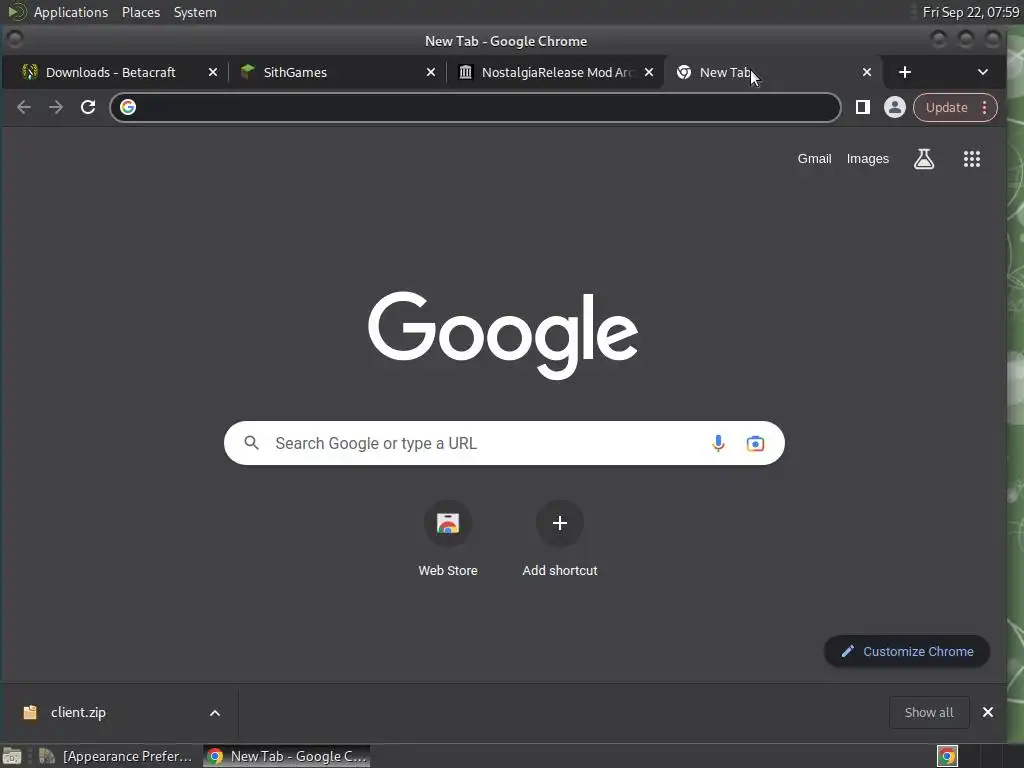Switch to NostalgiaRelease Mod Archive tab
Viewport: 1024px width, 768px height.
557,72
